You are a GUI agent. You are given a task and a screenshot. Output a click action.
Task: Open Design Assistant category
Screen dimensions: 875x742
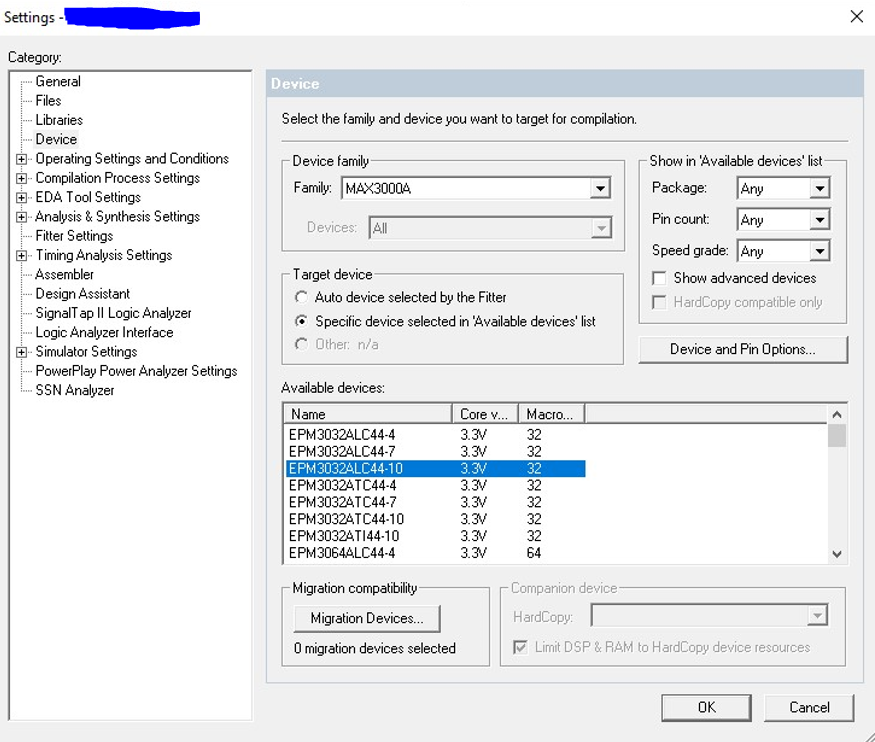[x=83, y=294]
